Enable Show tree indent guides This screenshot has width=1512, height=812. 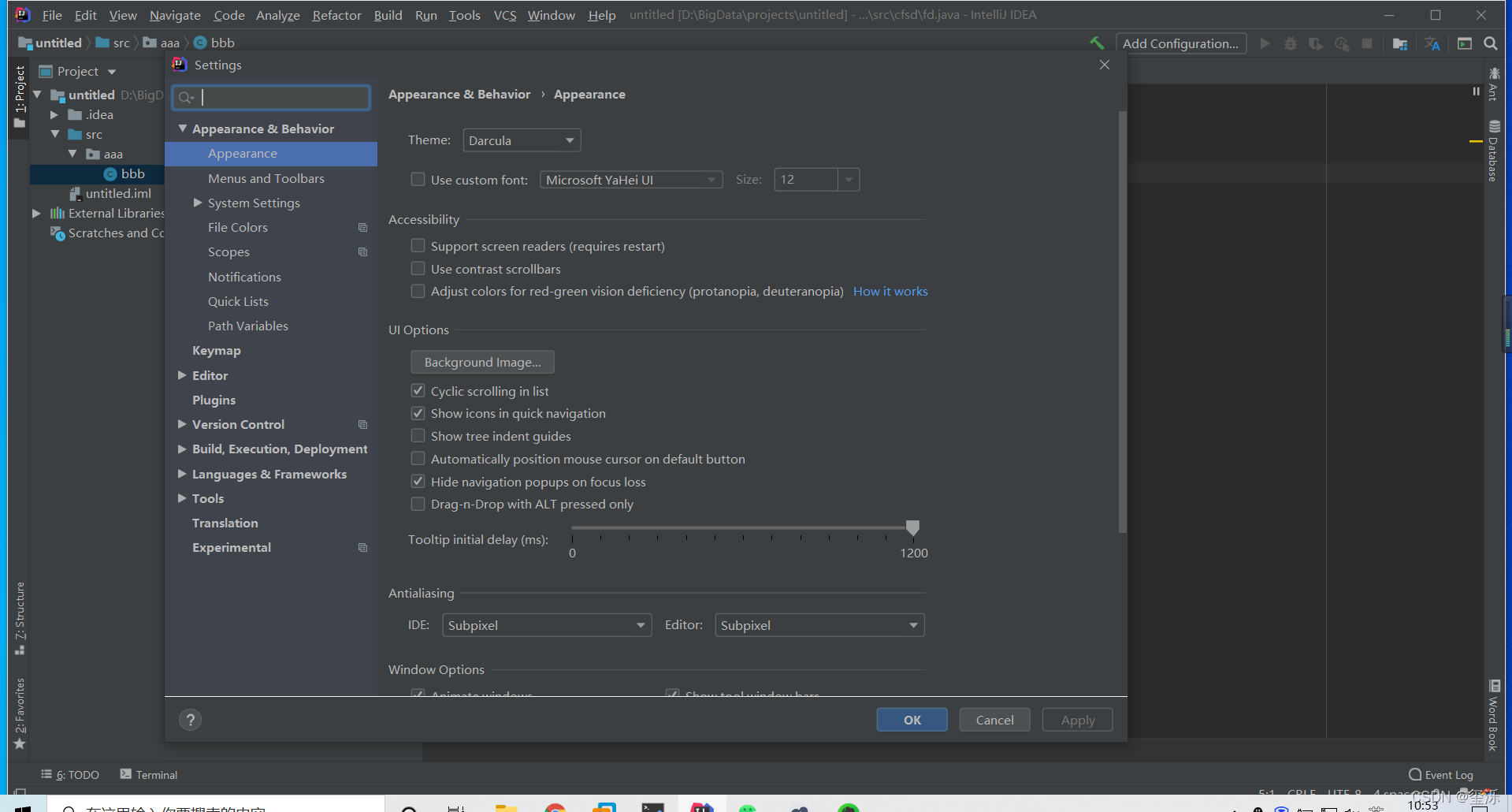(418, 436)
